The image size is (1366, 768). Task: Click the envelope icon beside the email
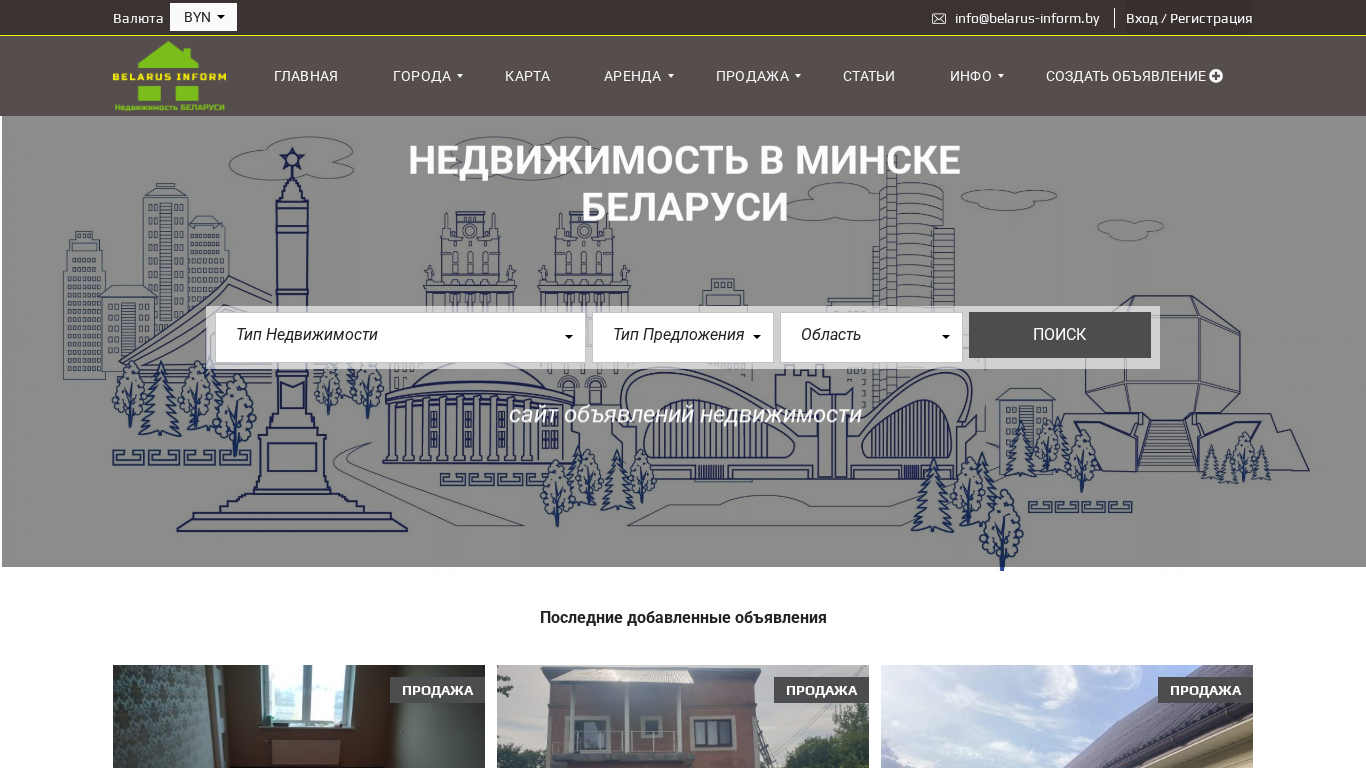point(939,18)
